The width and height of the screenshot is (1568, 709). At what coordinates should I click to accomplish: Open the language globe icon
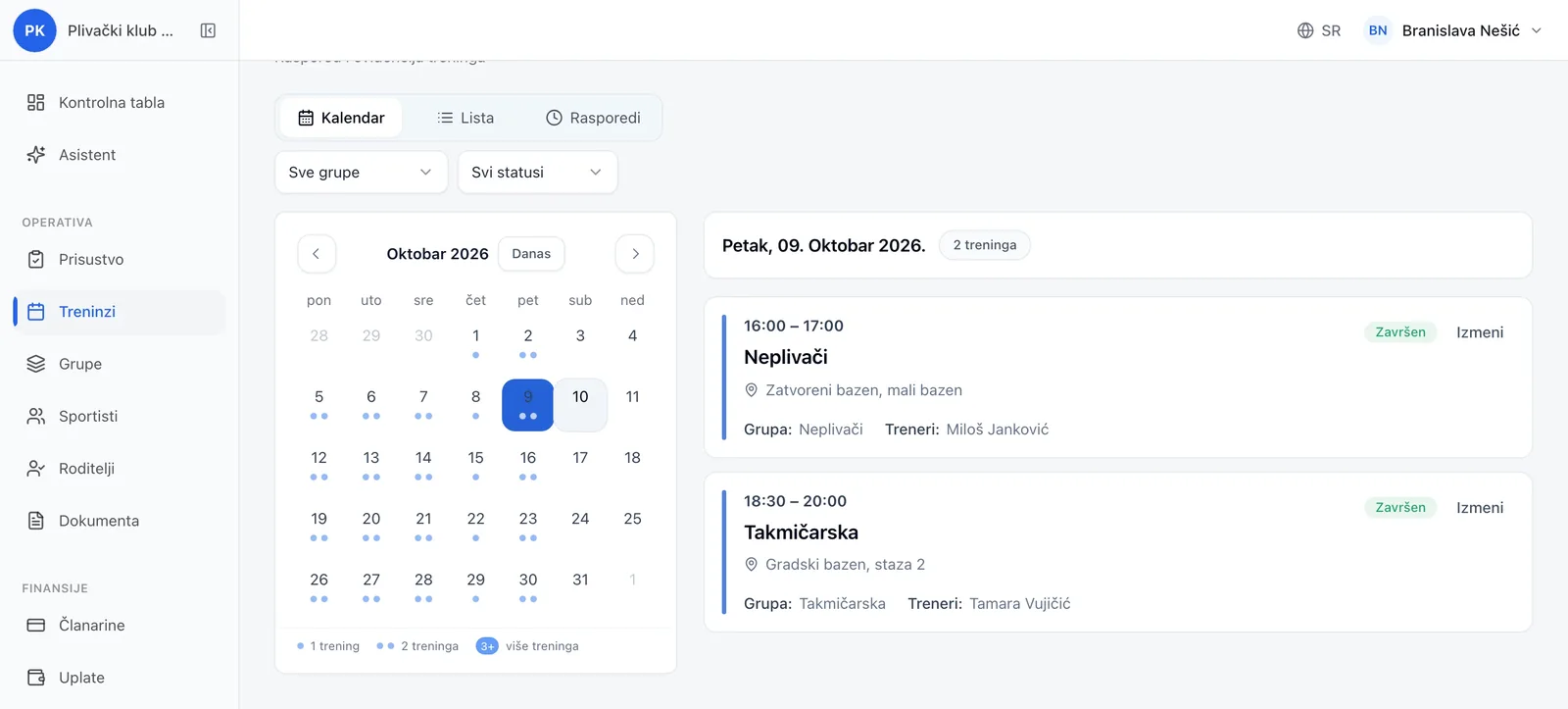point(1305,30)
